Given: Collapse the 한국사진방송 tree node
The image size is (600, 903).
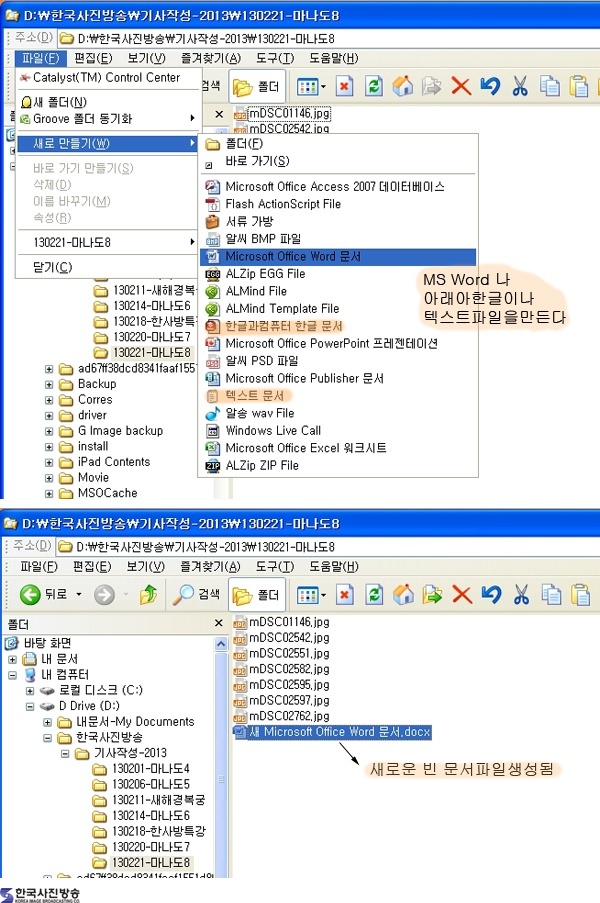Looking at the screenshot, I should 48,738.
